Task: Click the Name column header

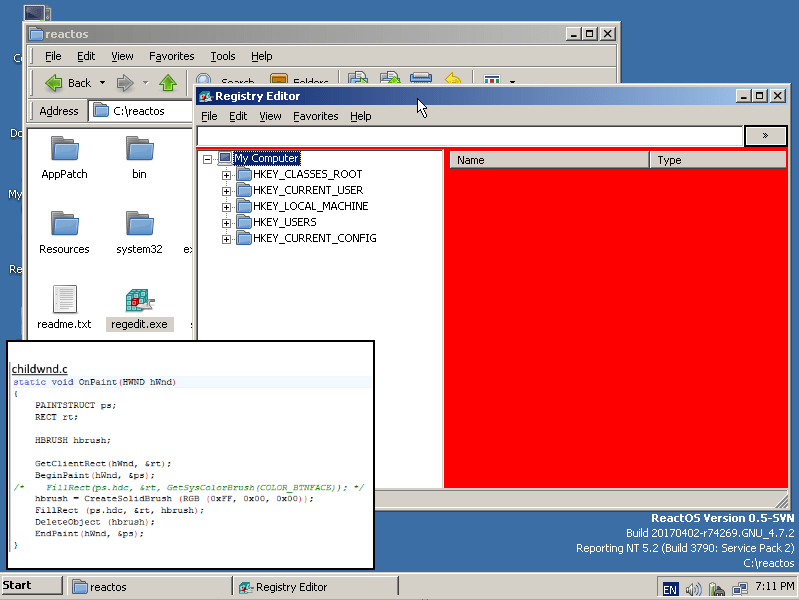Action: [549, 160]
